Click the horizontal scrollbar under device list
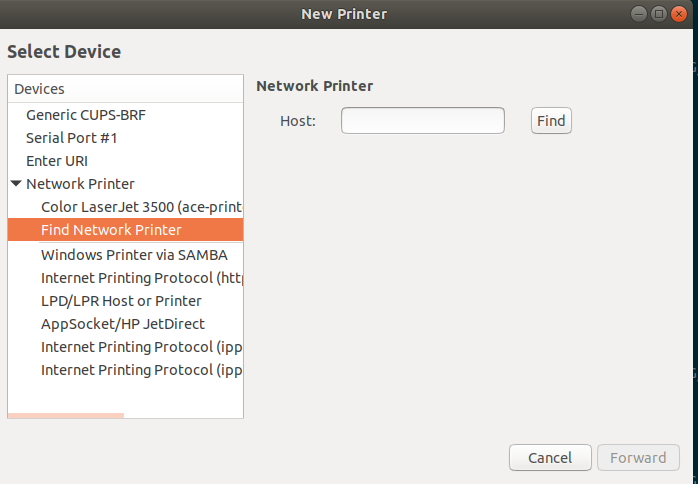 (66, 415)
